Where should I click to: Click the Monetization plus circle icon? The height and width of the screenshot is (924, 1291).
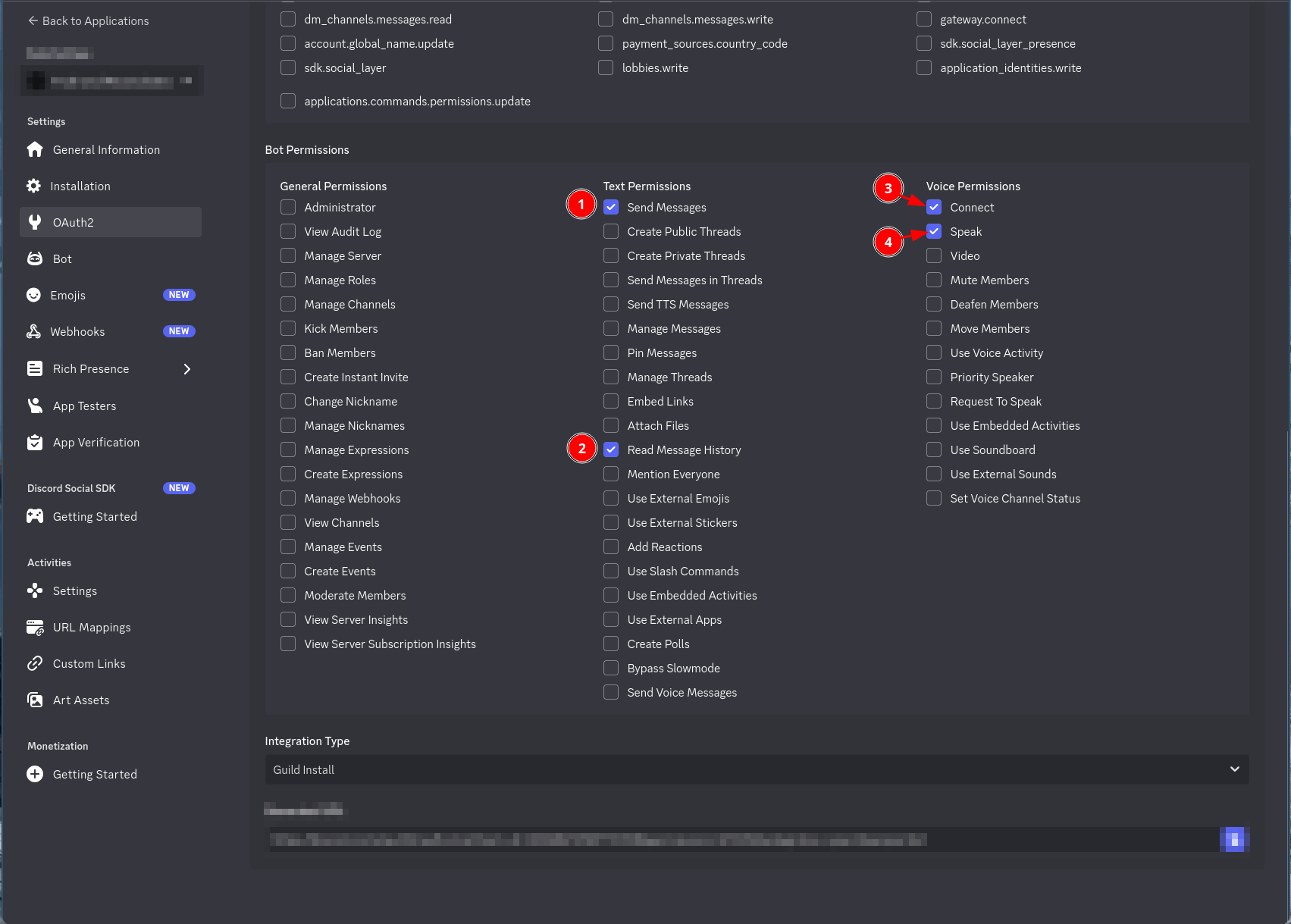[35, 774]
